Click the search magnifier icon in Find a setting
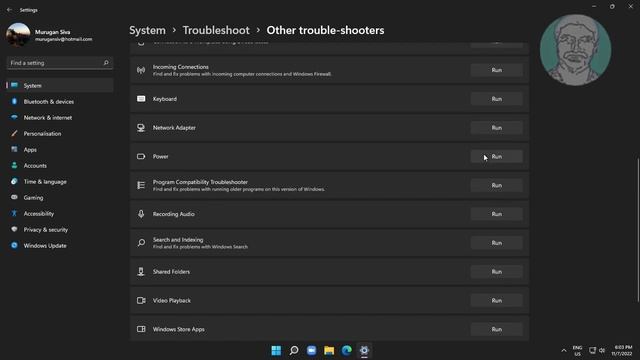This screenshot has height=360, width=640. [106, 63]
